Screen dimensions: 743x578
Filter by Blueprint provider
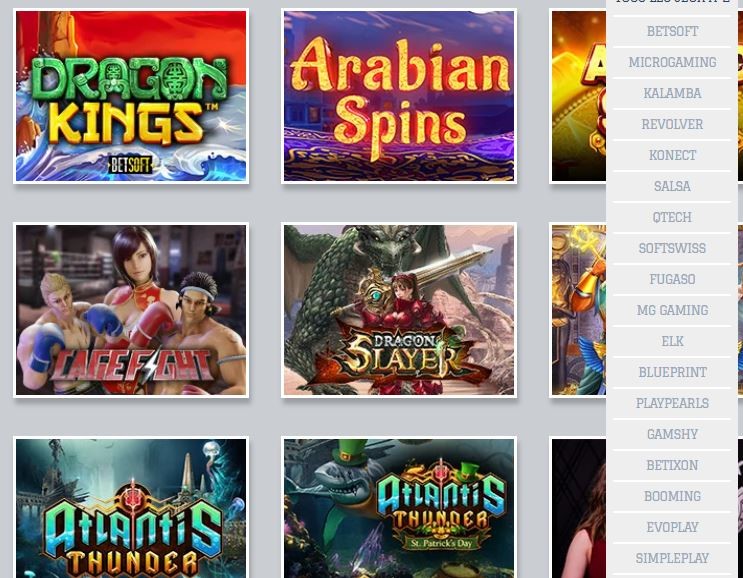(x=672, y=372)
